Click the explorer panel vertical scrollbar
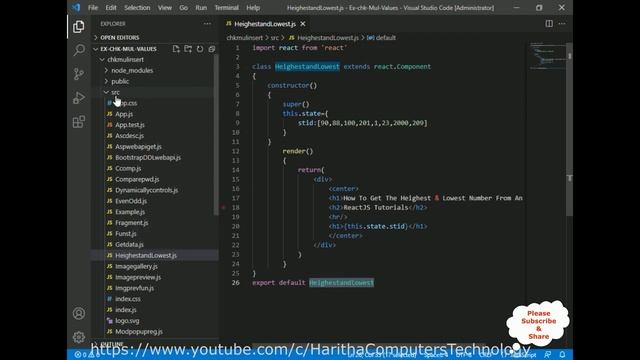The image size is (640, 360). [x=216, y=135]
